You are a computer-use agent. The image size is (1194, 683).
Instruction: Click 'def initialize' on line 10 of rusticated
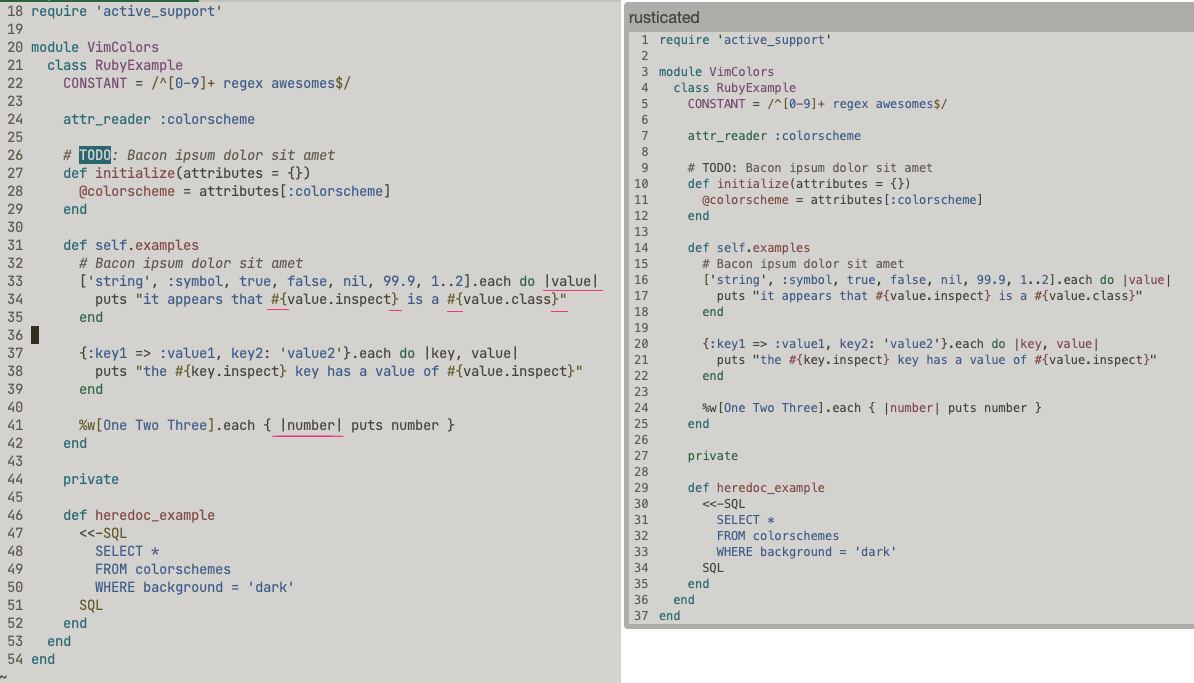tap(738, 184)
